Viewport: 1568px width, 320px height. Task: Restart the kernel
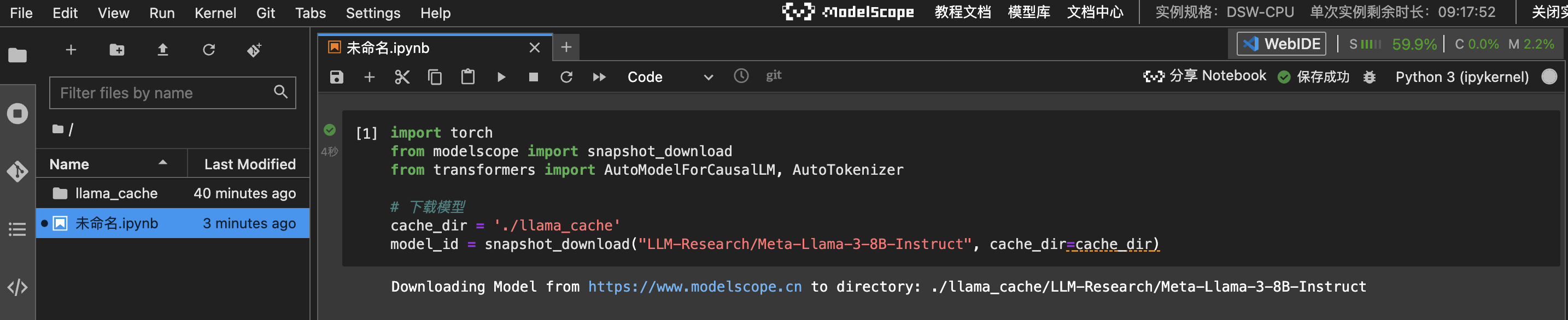point(566,77)
